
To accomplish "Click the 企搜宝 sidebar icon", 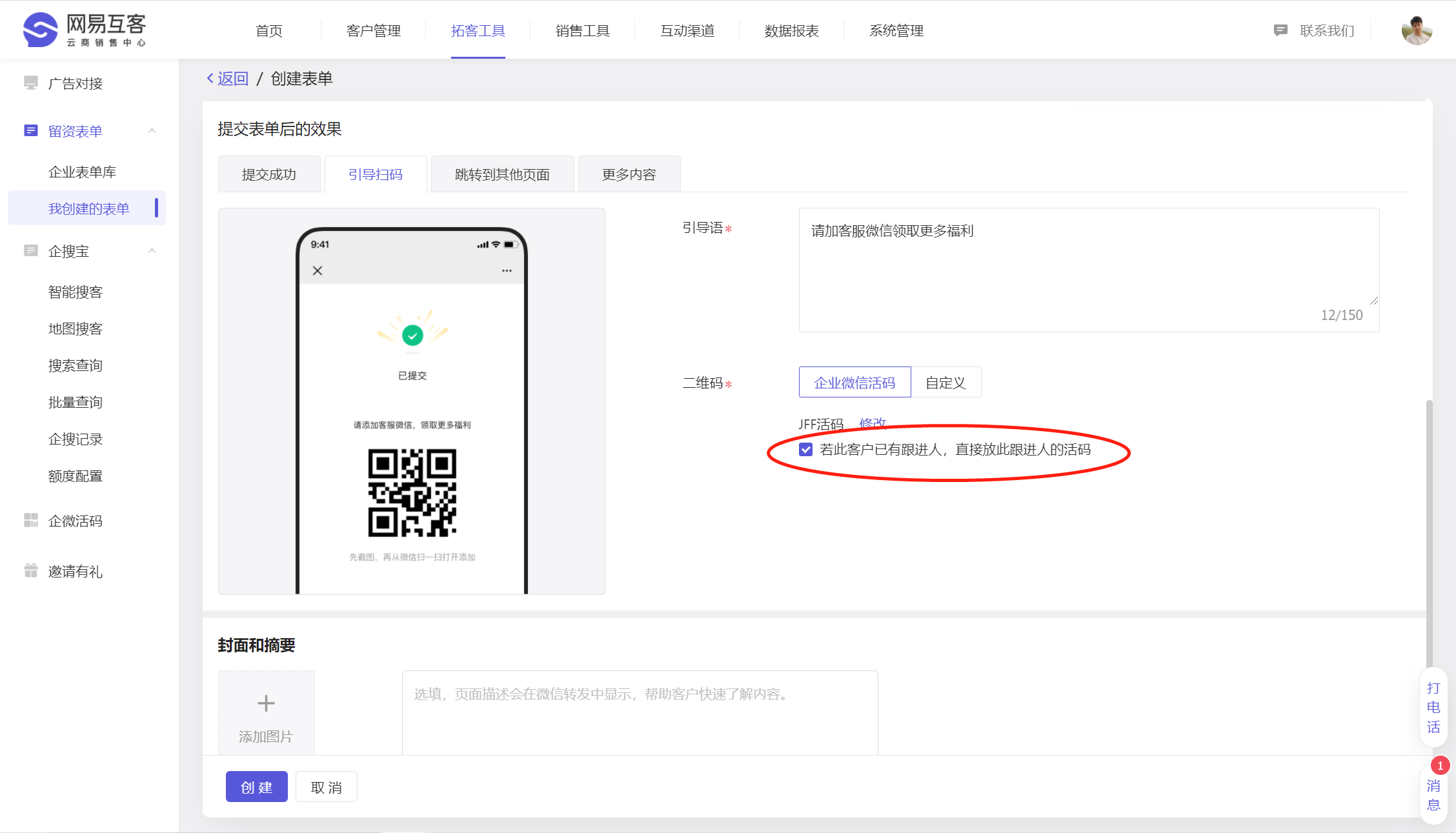I will tap(31, 250).
